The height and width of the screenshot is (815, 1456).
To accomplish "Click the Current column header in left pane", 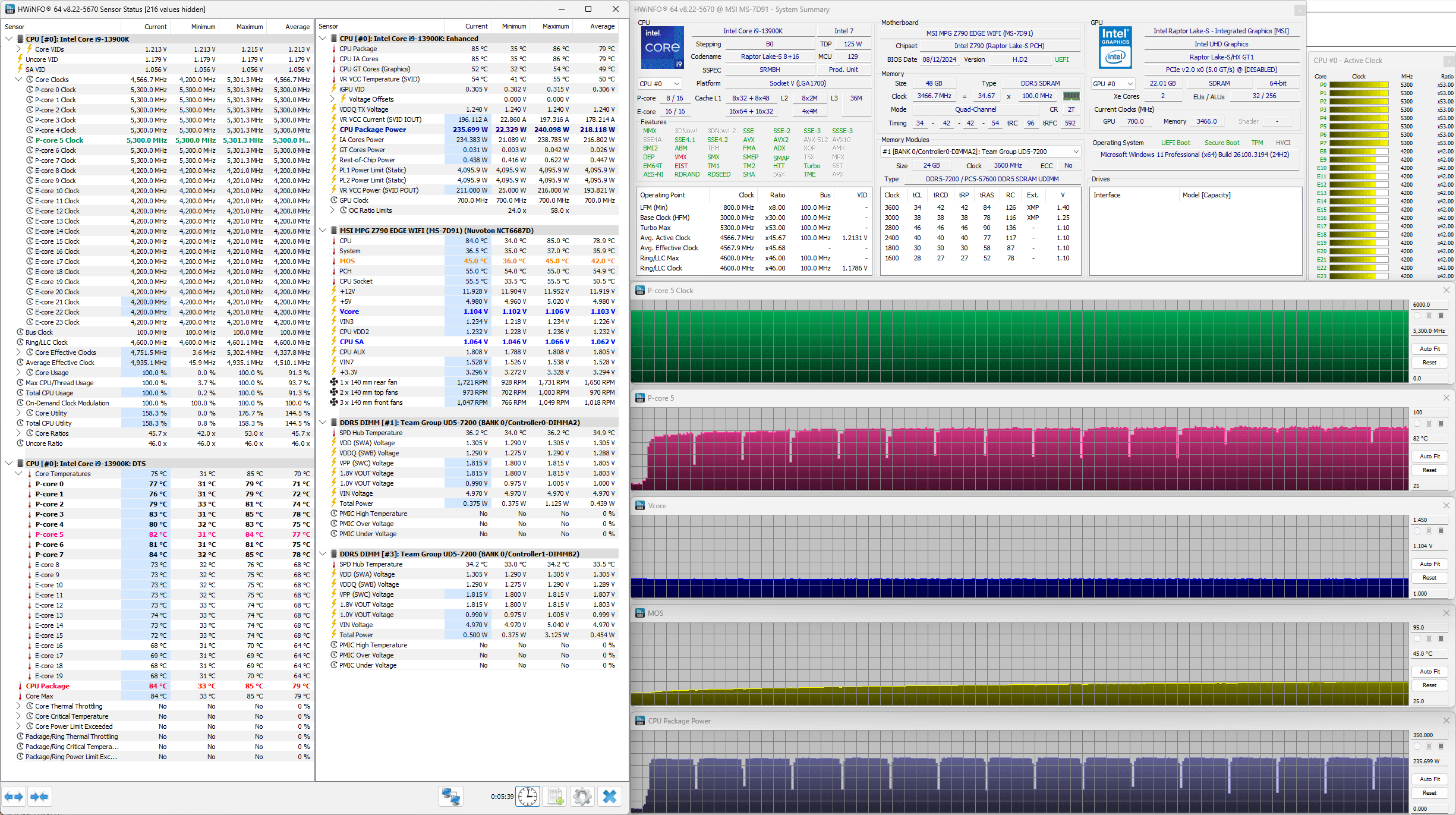I will [x=146, y=27].
